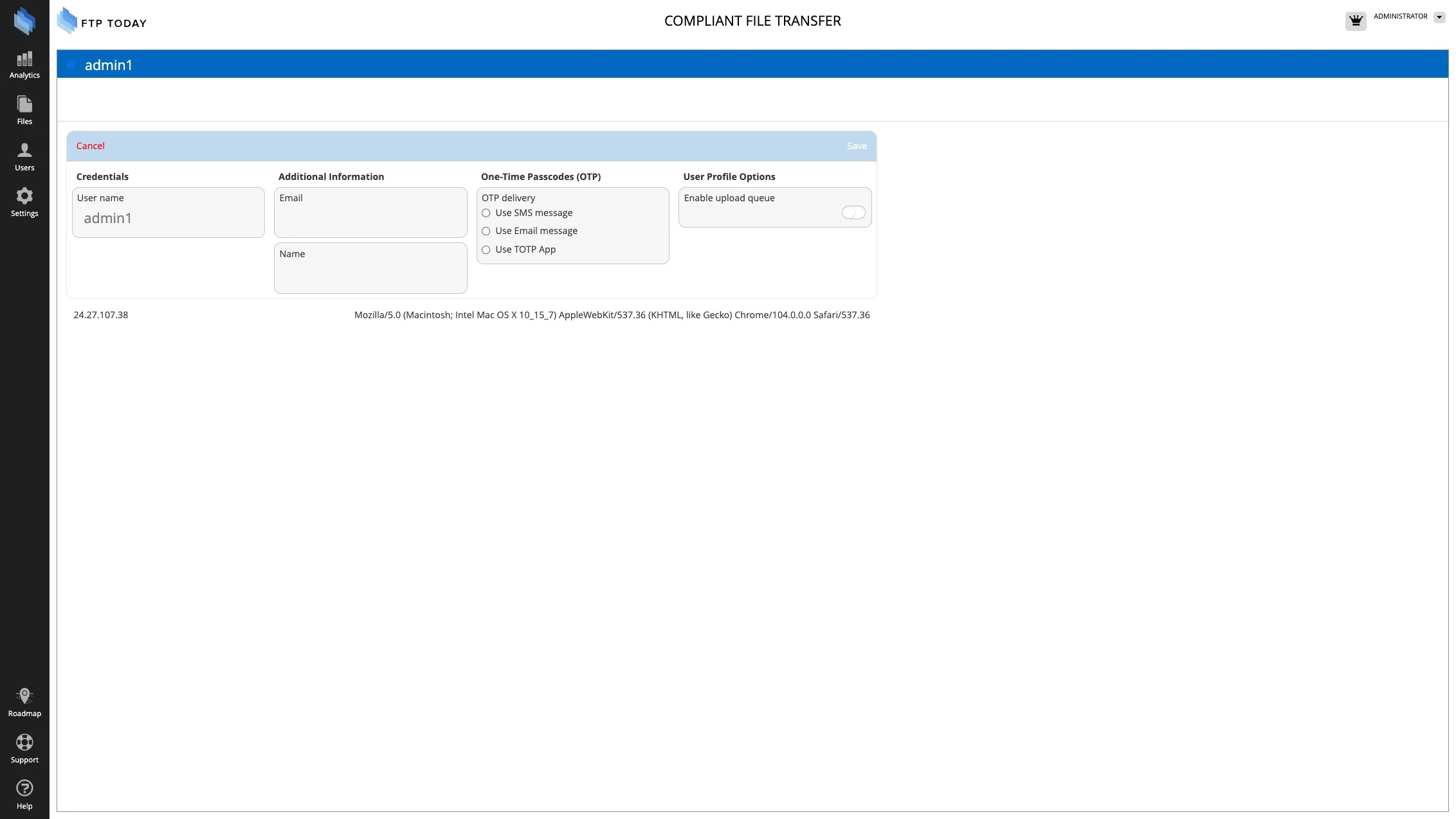Open the Roadmap pin icon
This screenshot has height=819, width=1456.
pyautogui.click(x=24, y=697)
